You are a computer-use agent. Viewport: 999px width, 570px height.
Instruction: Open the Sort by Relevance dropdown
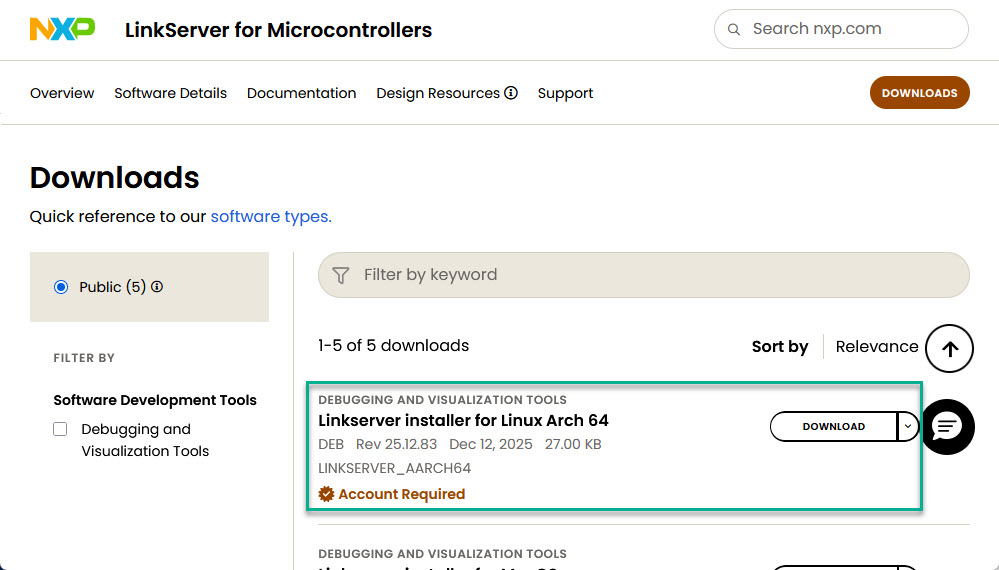(876, 346)
